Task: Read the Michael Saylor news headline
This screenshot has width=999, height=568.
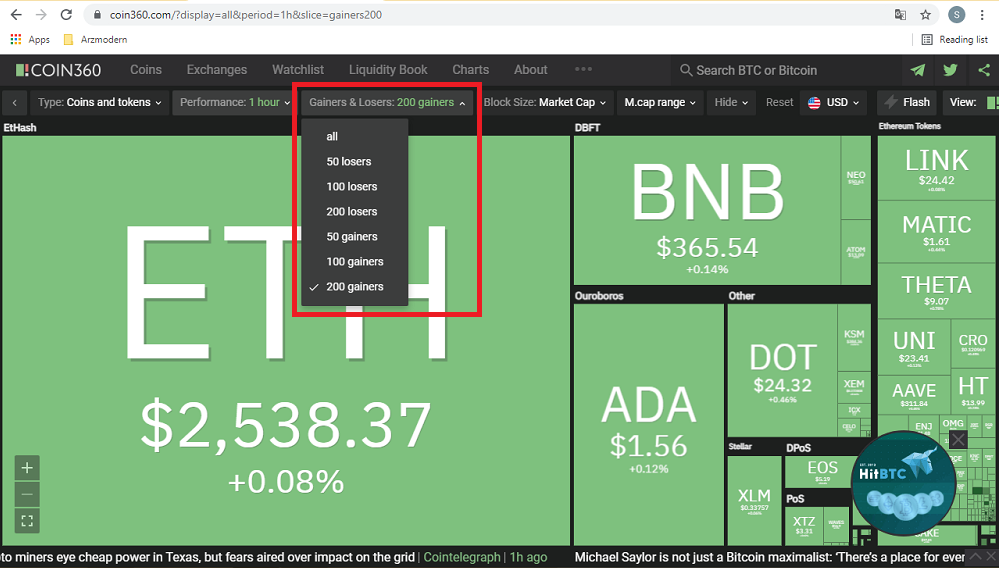Action: (x=770, y=557)
